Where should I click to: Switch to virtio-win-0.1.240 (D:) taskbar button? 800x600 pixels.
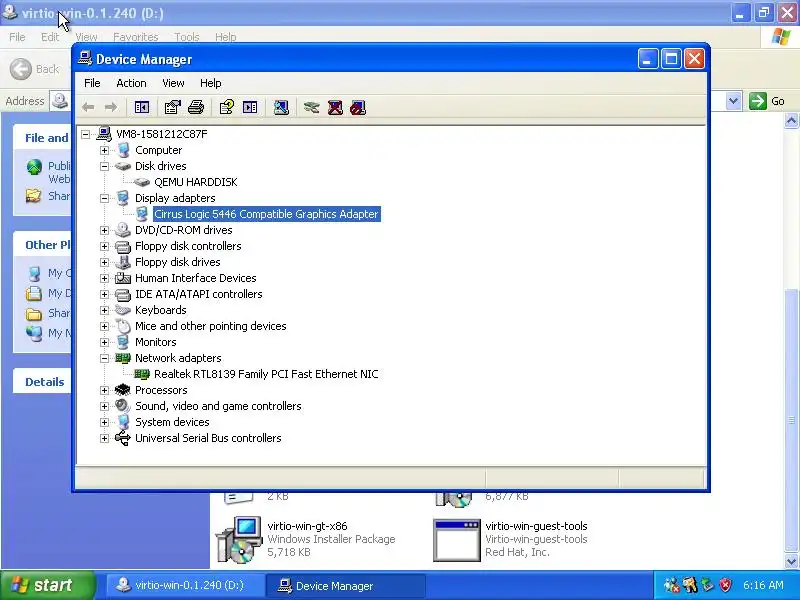(x=186, y=585)
